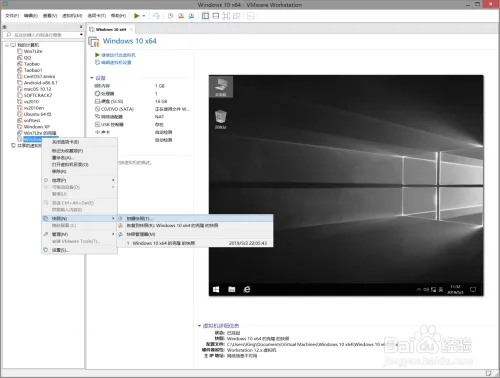The height and width of the screenshot is (378, 500).
Task: Collapse the devices section header
Action: 92,78
